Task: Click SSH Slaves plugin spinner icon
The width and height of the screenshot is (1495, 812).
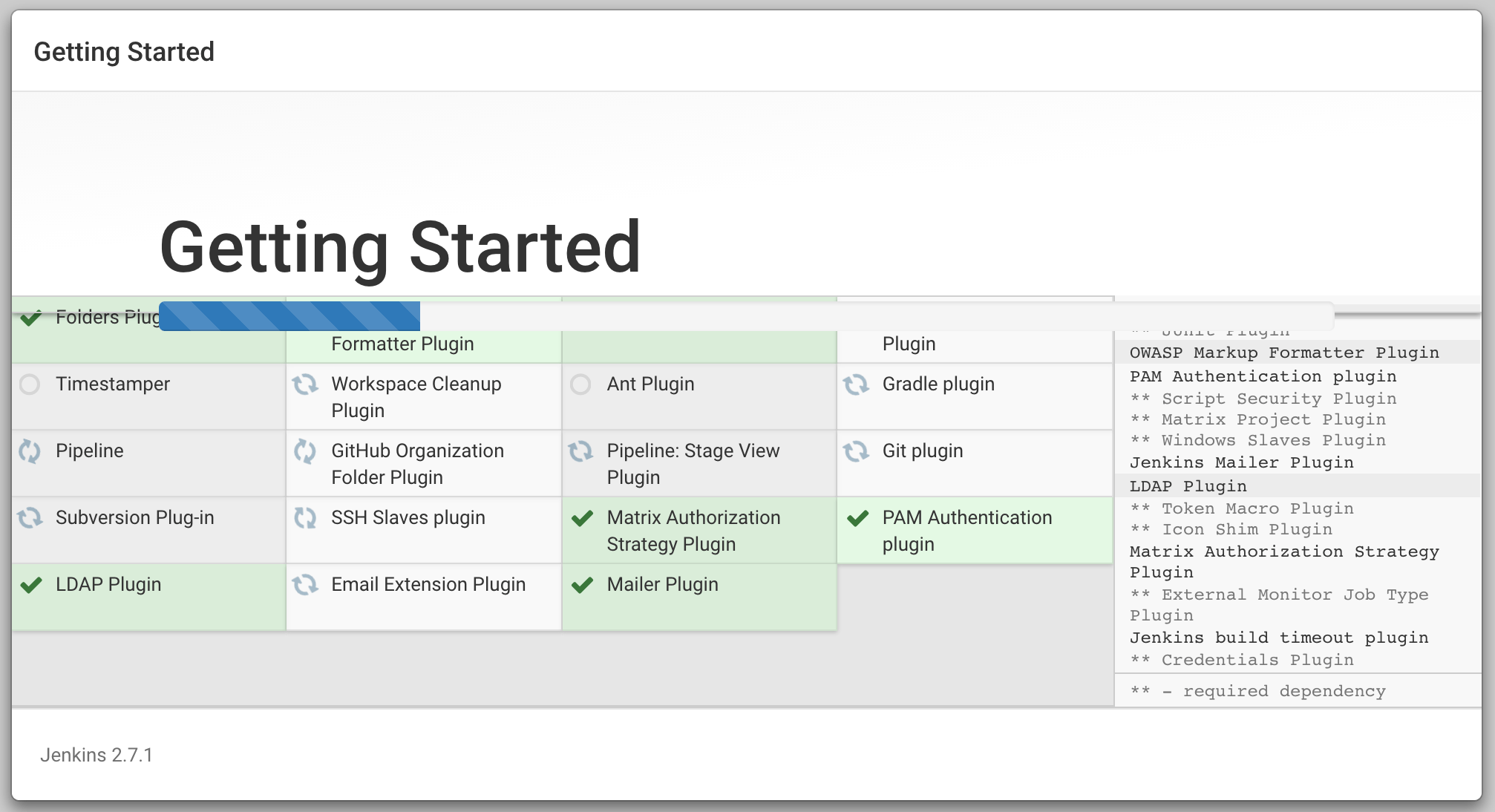Action: [x=305, y=518]
